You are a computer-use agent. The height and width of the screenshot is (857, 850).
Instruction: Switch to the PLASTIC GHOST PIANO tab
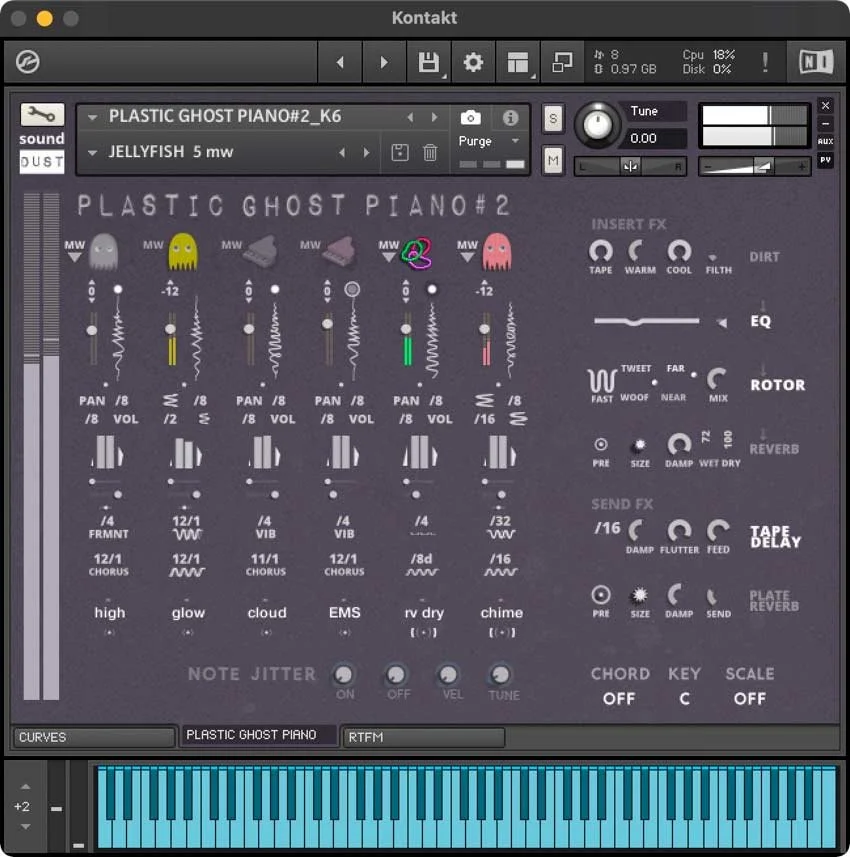(x=258, y=735)
